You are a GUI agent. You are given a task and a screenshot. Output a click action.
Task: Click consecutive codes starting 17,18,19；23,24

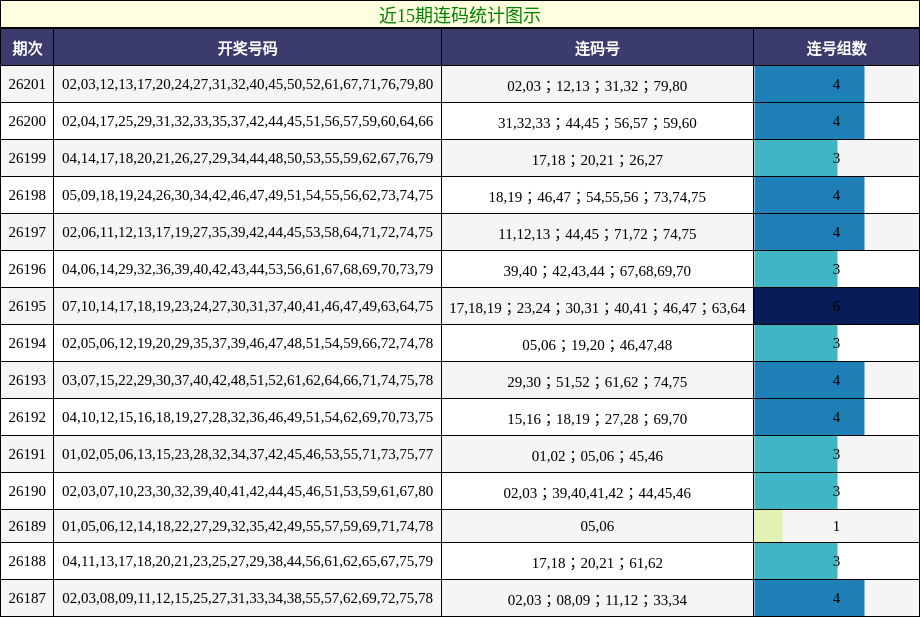[x=597, y=308]
